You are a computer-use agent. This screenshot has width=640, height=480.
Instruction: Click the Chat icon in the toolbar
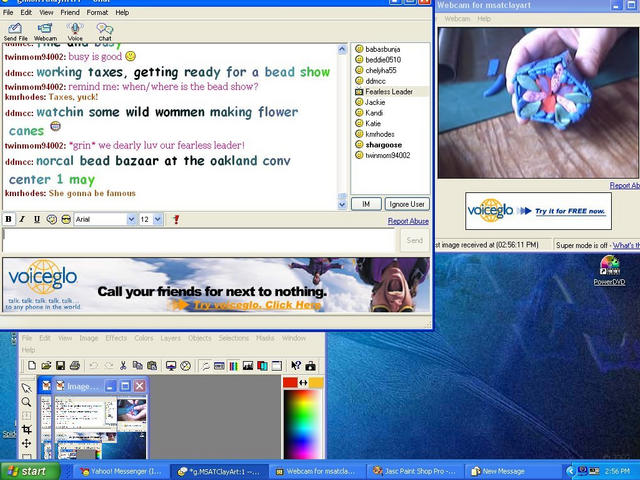point(104,31)
